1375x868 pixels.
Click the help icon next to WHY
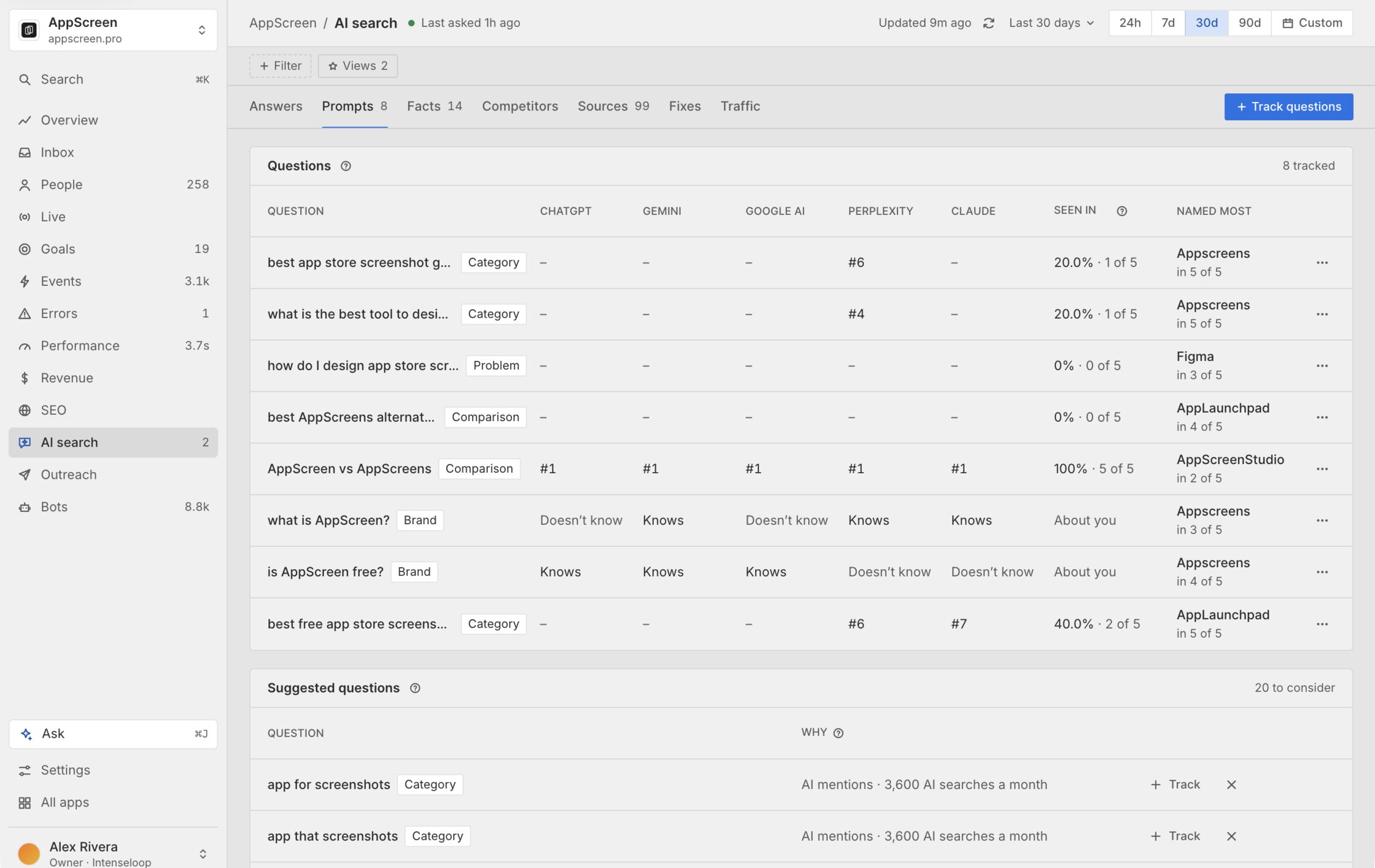click(839, 733)
